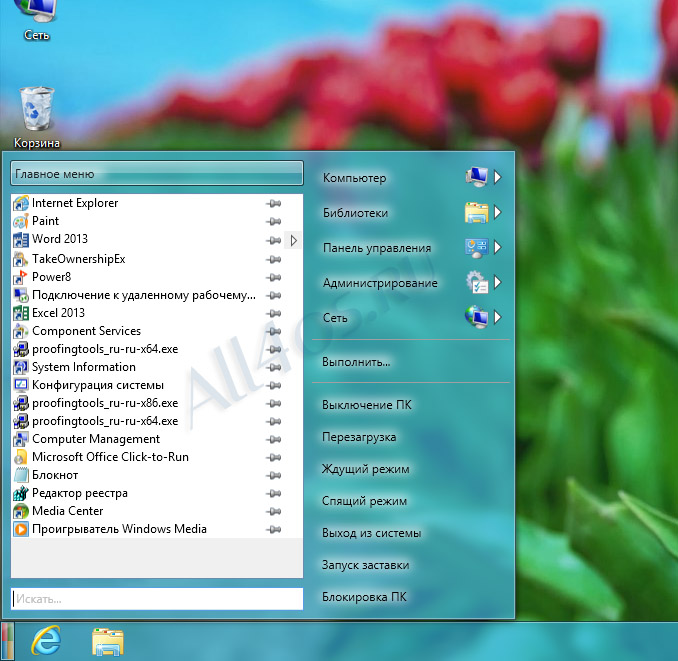Viewport: 678px width, 661px height.
Task: Choose Выключение ПК
Action: click(367, 405)
